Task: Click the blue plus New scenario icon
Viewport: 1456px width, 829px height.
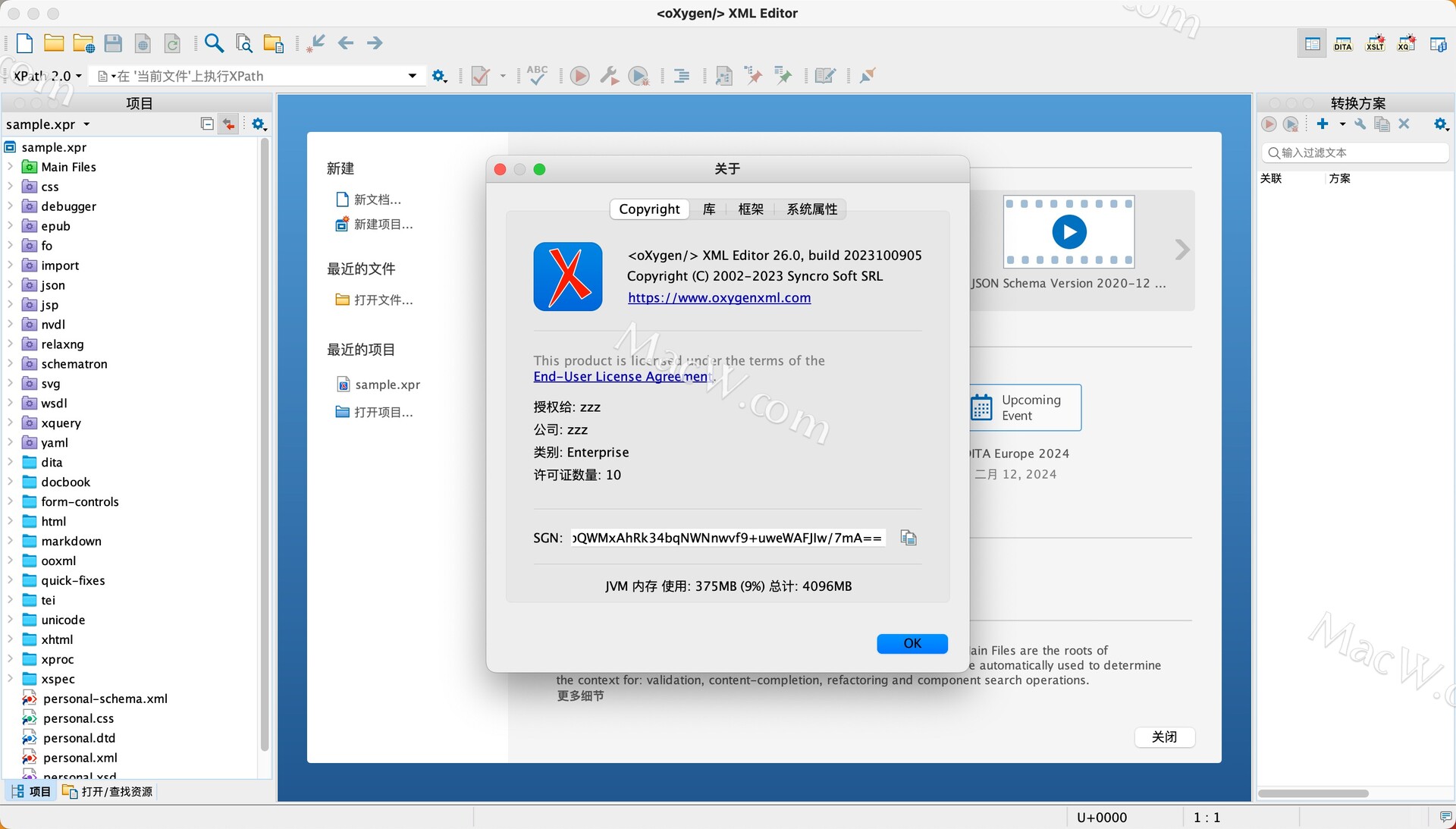Action: click(1323, 124)
